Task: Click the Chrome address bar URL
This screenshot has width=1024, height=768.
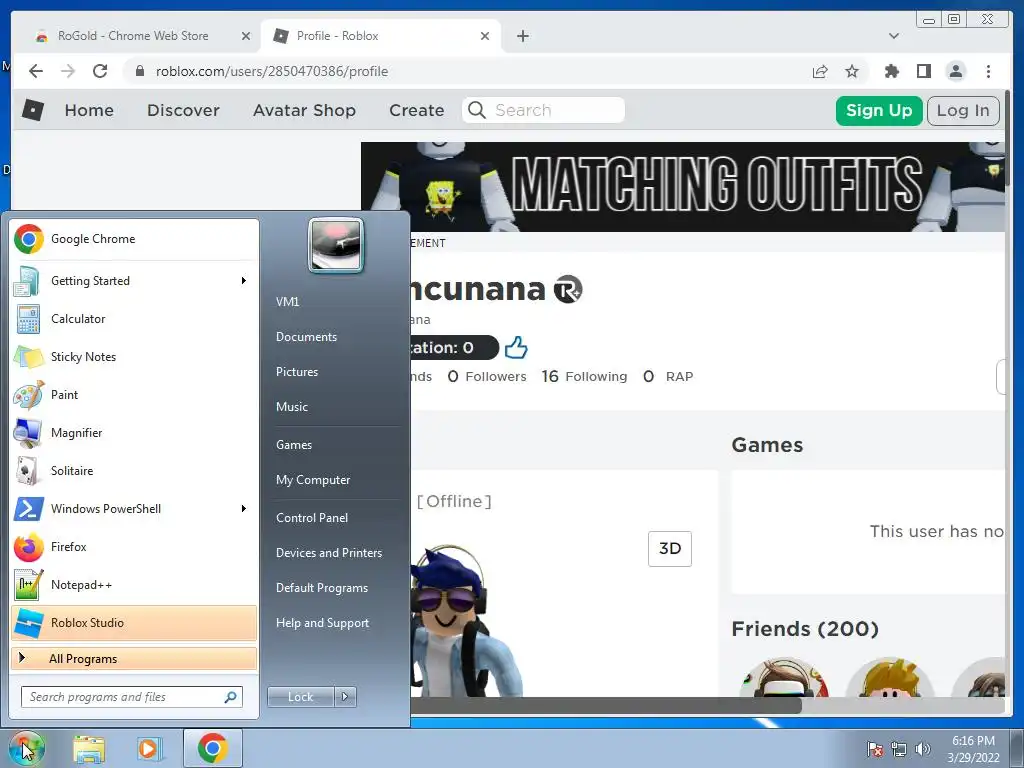Action: (x=272, y=71)
